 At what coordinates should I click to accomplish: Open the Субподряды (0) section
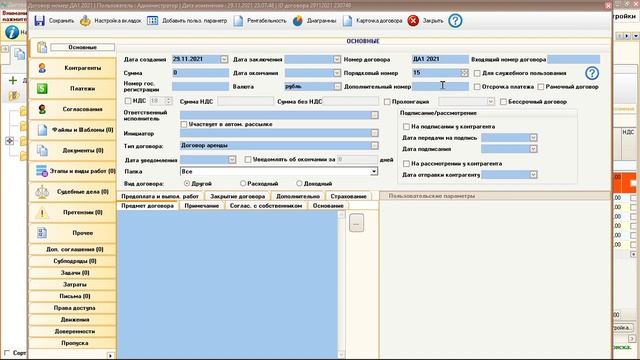click(x=75, y=261)
